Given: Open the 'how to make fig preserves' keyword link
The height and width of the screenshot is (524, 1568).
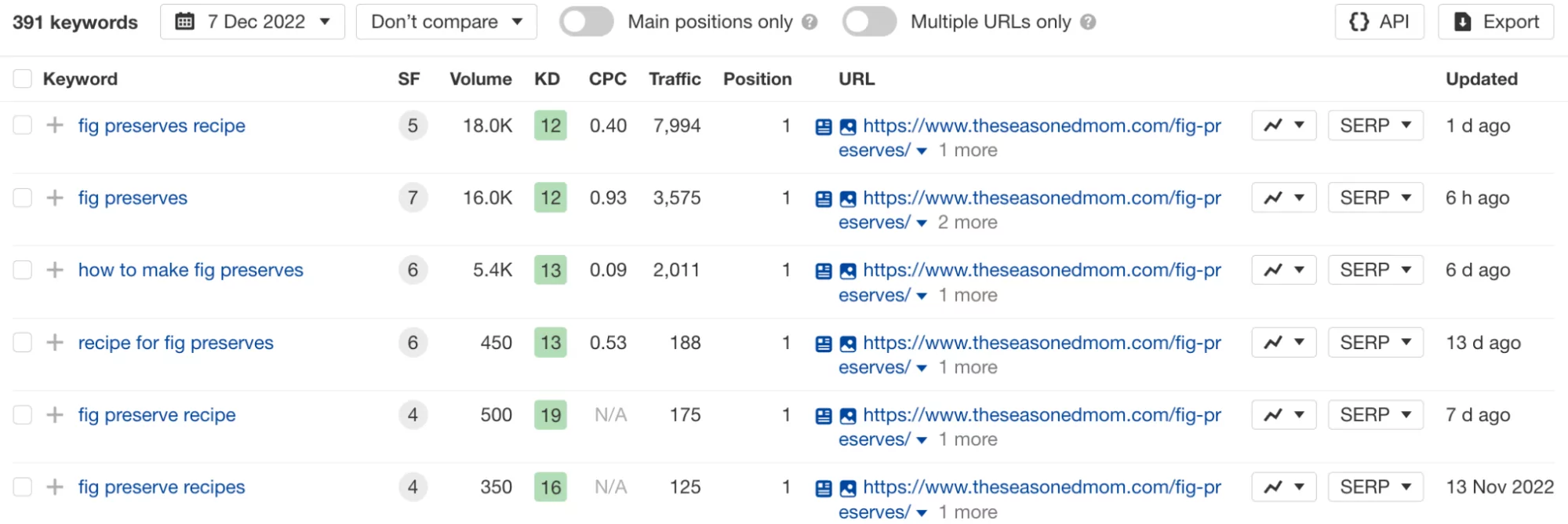Looking at the screenshot, I should tap(191, 270).
